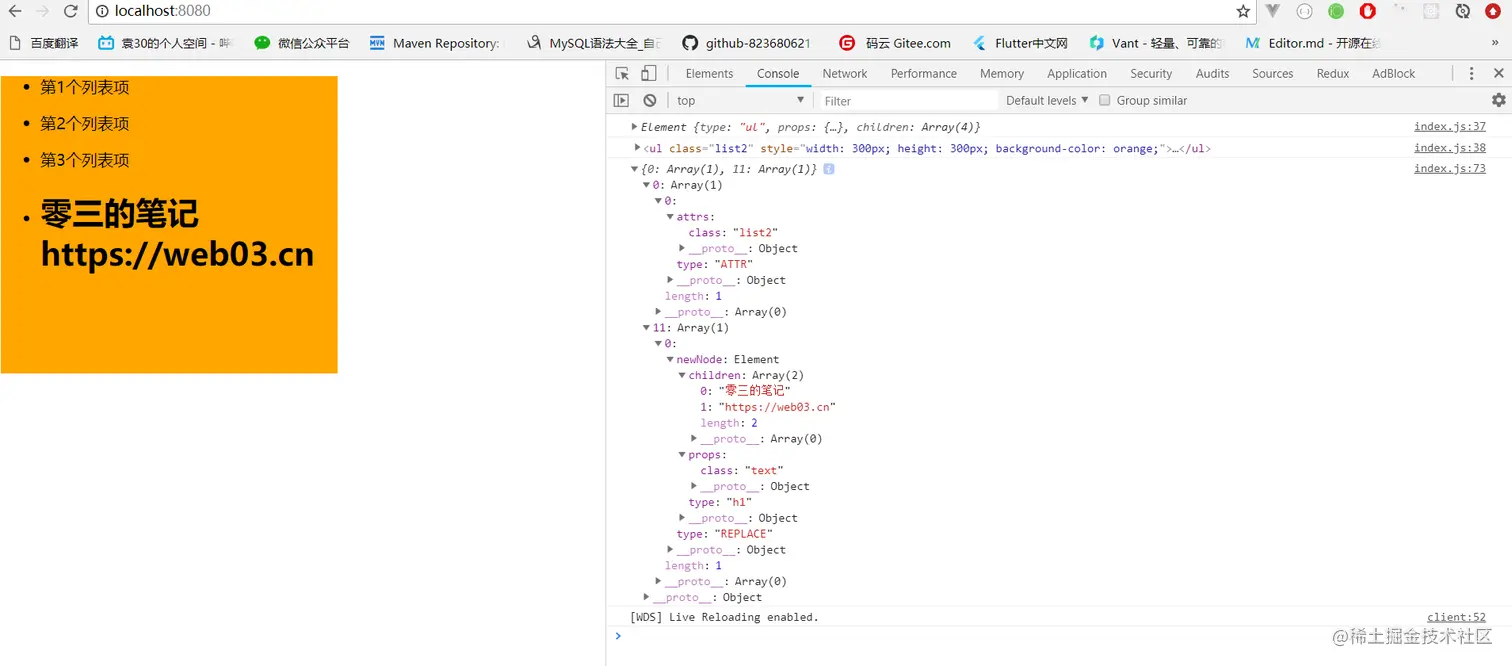This screenshot has height=666, width=1512.
Task: Select the Console tab
Action: [x=778, y=73]
